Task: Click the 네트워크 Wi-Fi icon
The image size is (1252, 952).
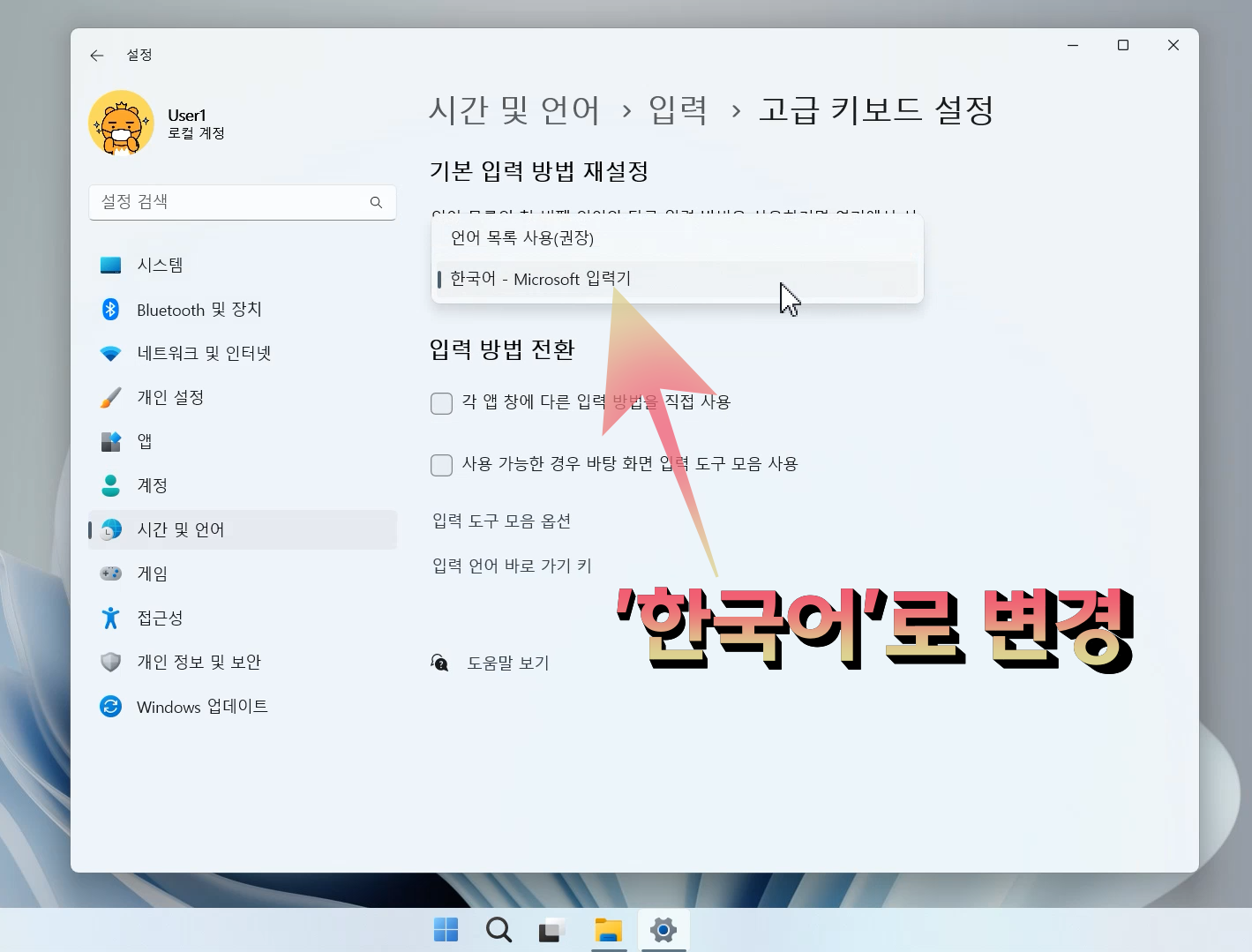Action: [110, 353]
